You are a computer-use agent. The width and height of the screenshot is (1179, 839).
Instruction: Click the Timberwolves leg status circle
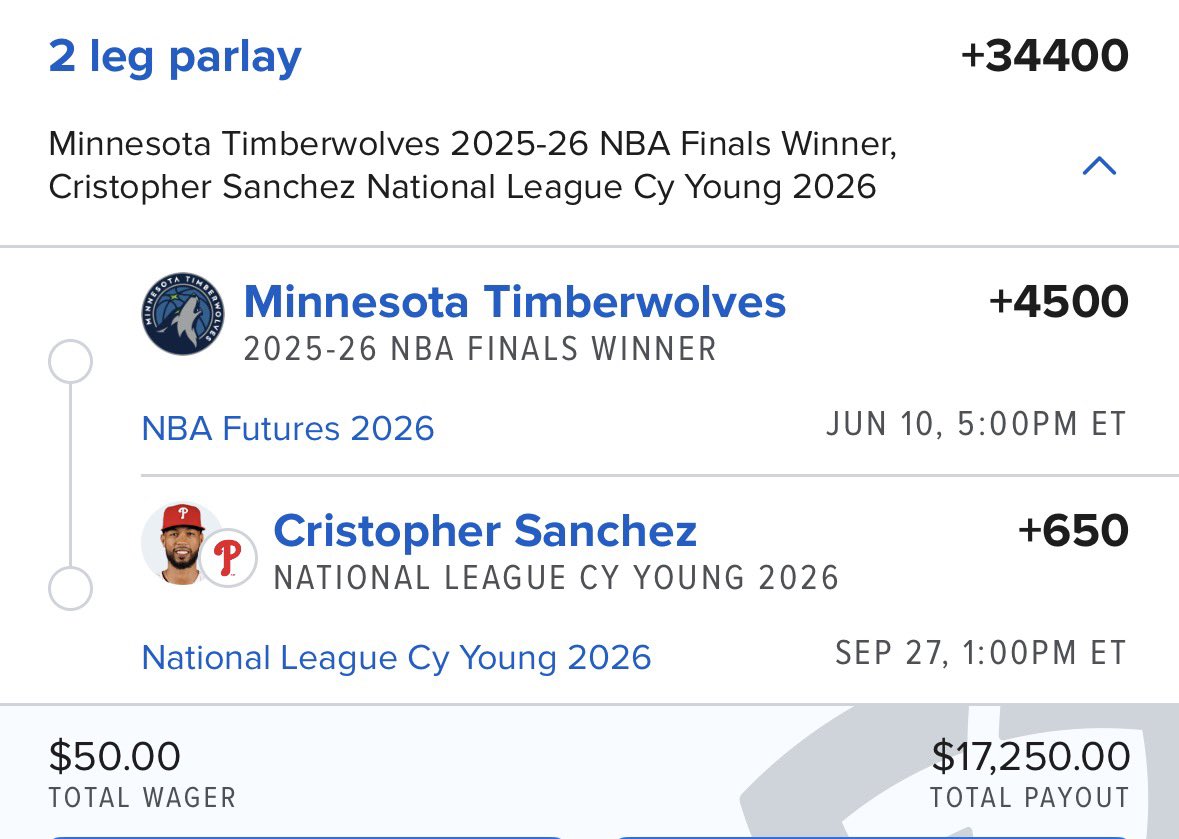point(70,362)
